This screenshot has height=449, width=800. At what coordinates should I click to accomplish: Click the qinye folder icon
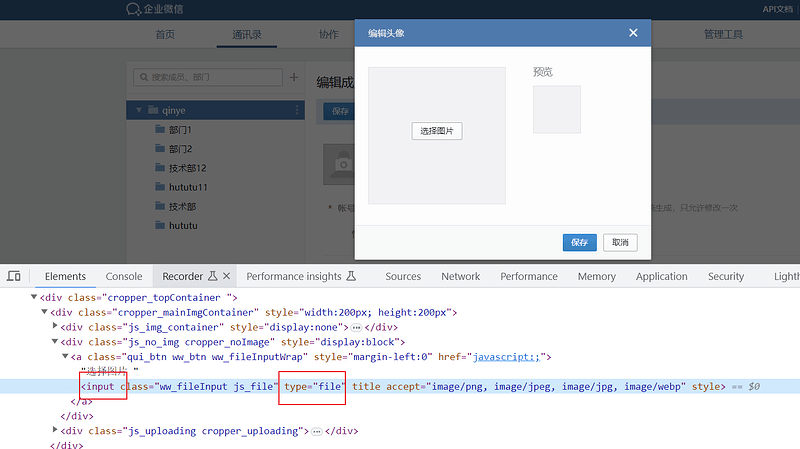pos(153,110)
